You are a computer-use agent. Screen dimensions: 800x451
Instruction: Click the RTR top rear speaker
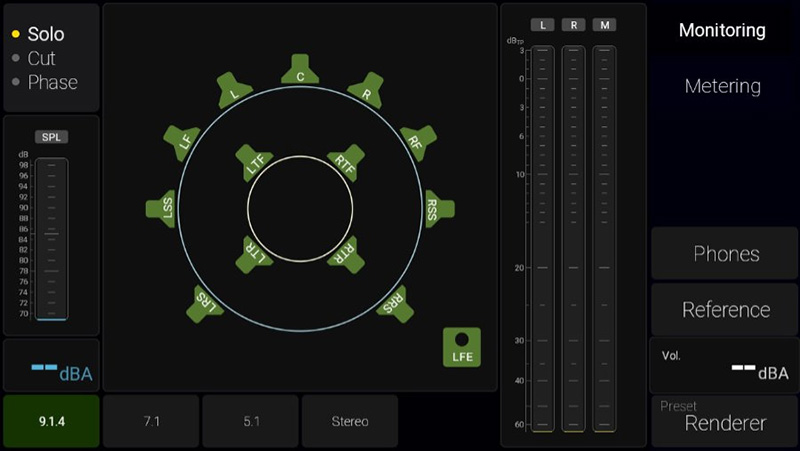tap(345, 253)
